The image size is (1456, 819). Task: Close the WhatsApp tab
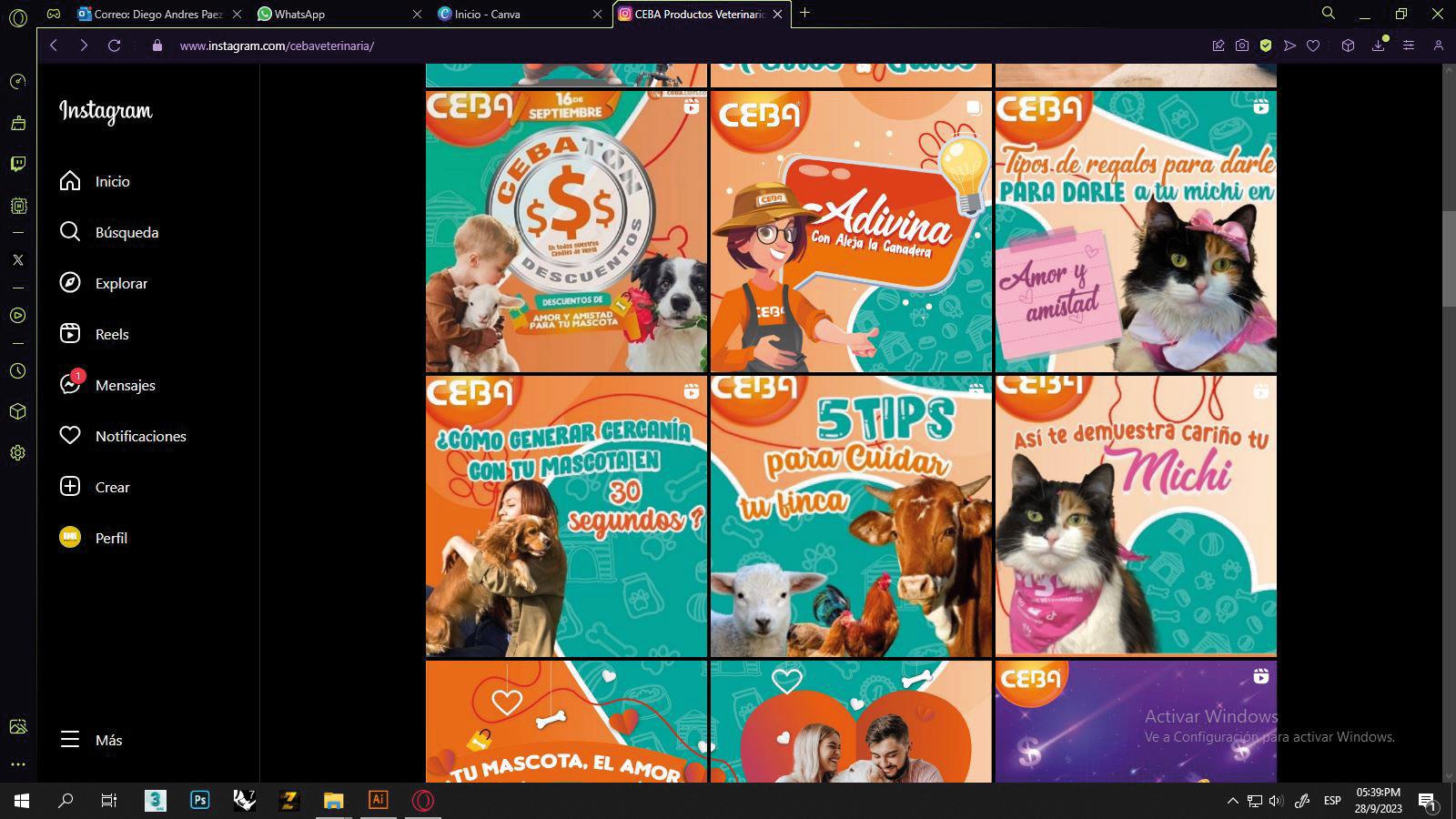pyautogui.click(x=417, y=14)
